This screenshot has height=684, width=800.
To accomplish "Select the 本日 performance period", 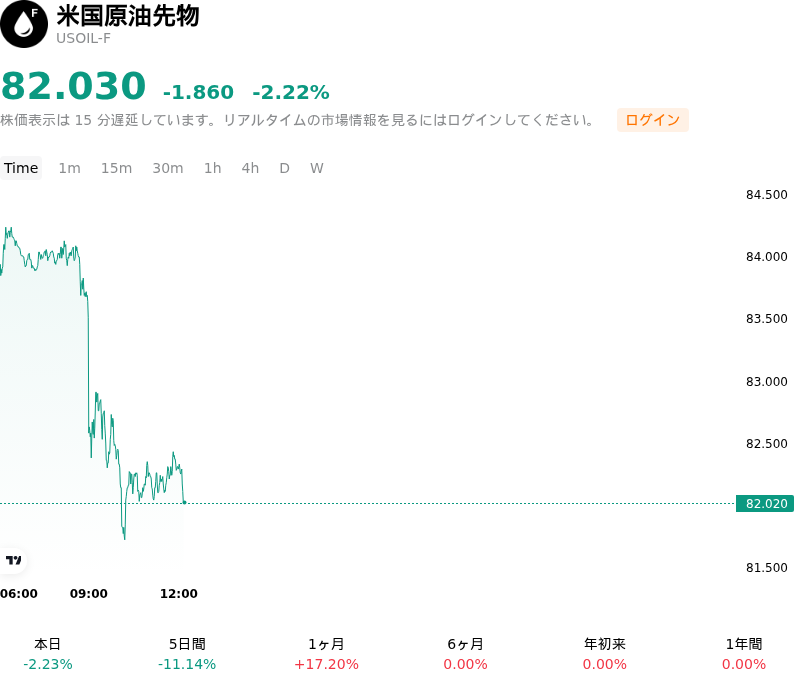I will (47, 654).
